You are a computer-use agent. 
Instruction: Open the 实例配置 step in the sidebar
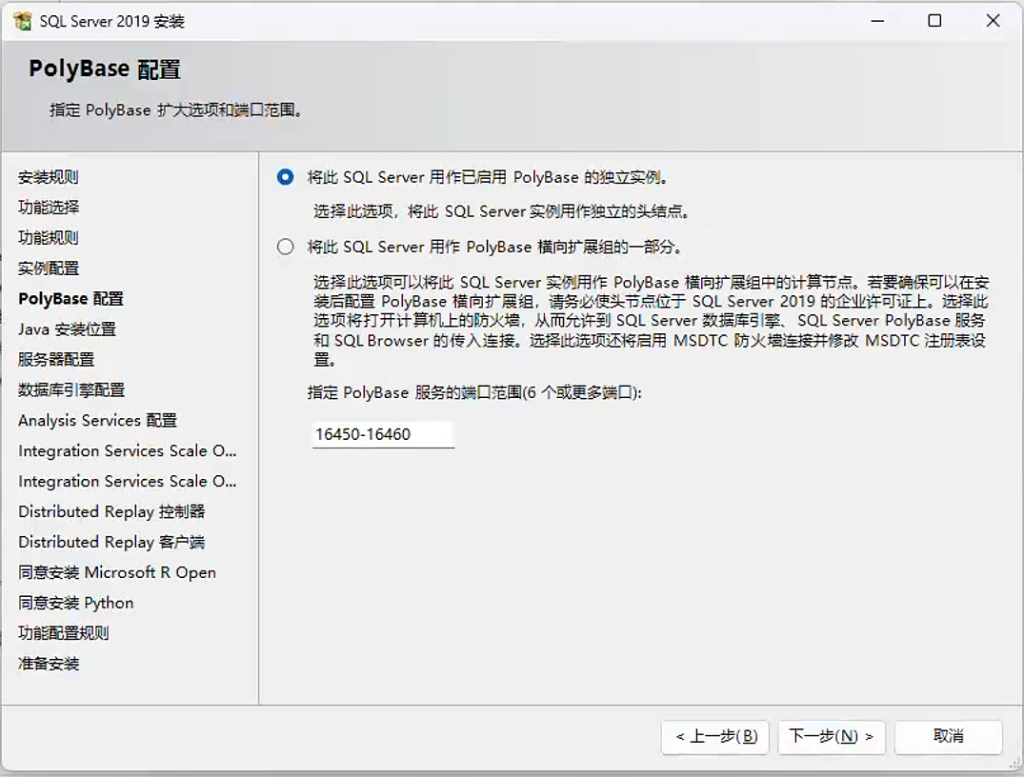48,268
